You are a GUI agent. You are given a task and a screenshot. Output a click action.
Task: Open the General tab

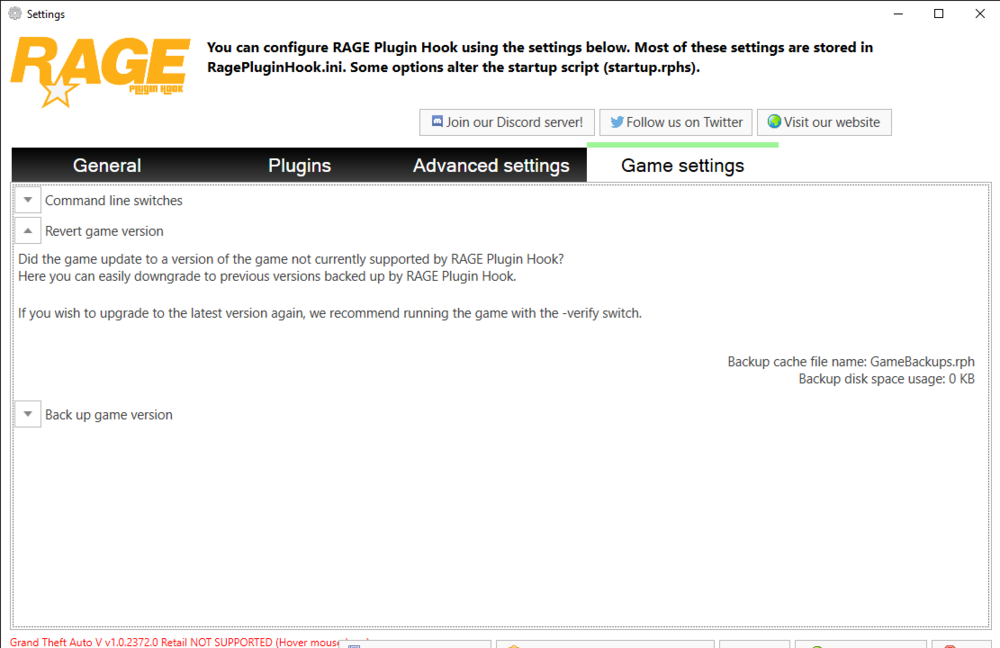click(x=107, y=165)
